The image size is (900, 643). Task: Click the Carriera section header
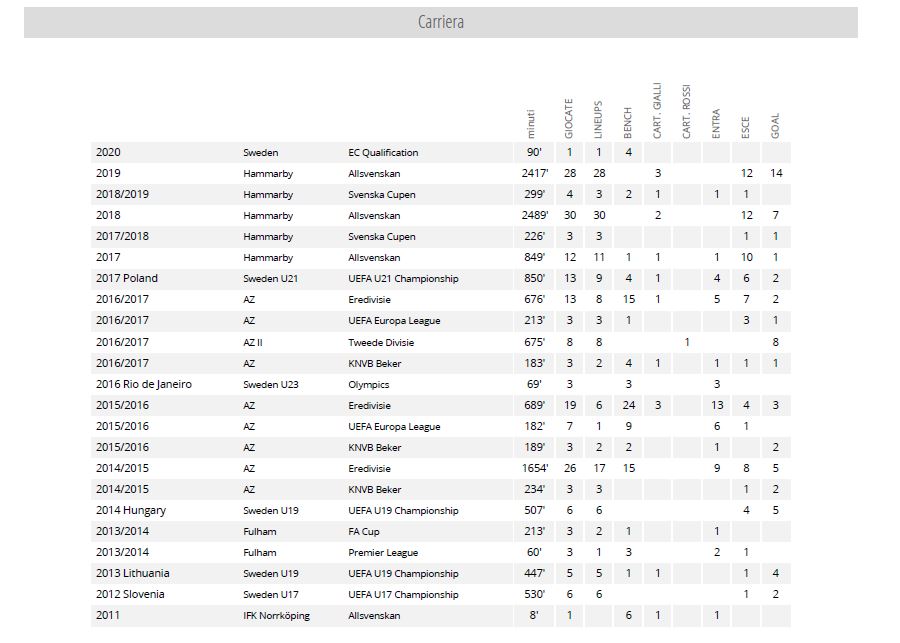point(441,22)
